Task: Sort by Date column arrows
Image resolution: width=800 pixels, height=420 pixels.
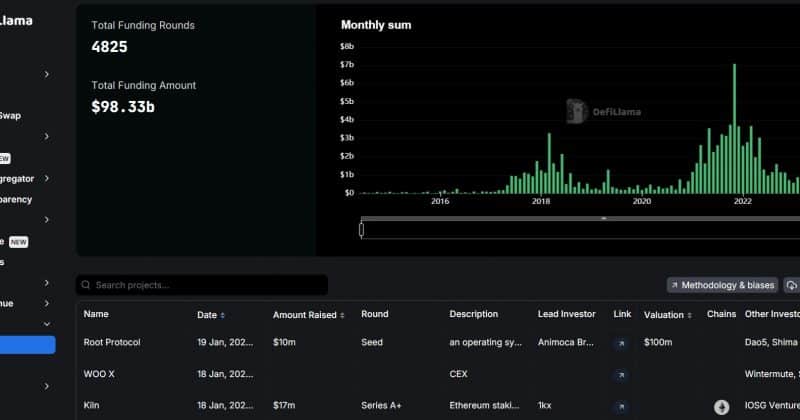Action: tap(222, 315)
